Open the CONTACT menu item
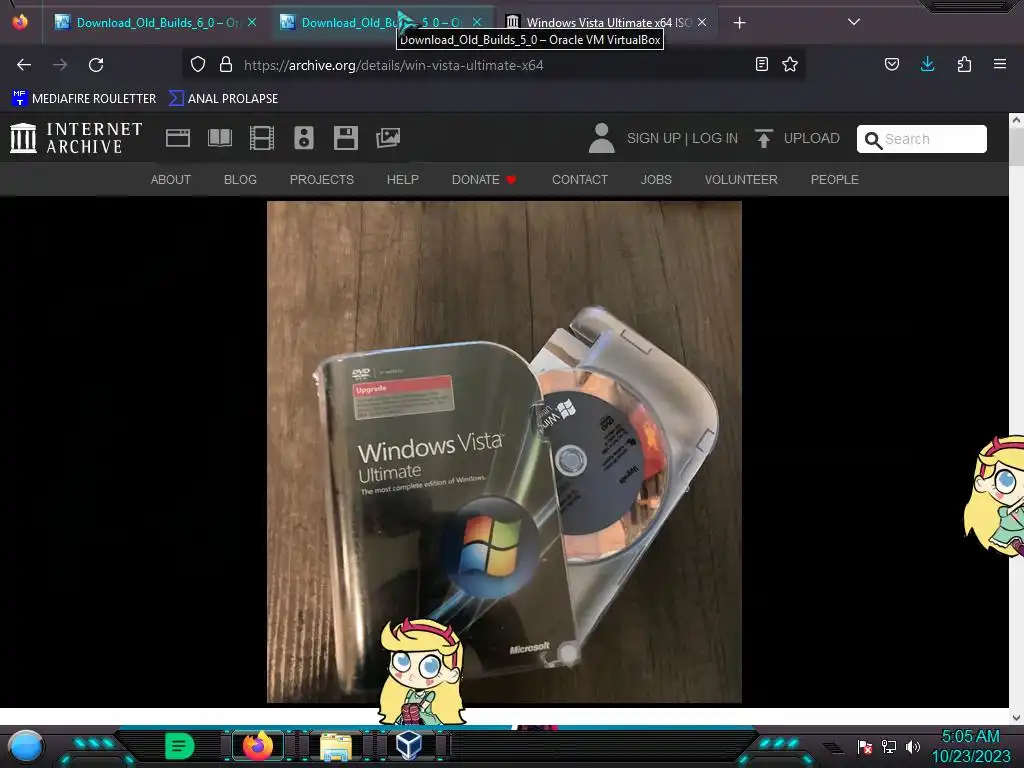This screenshot has width=1024, height=768. pos(580,180)
